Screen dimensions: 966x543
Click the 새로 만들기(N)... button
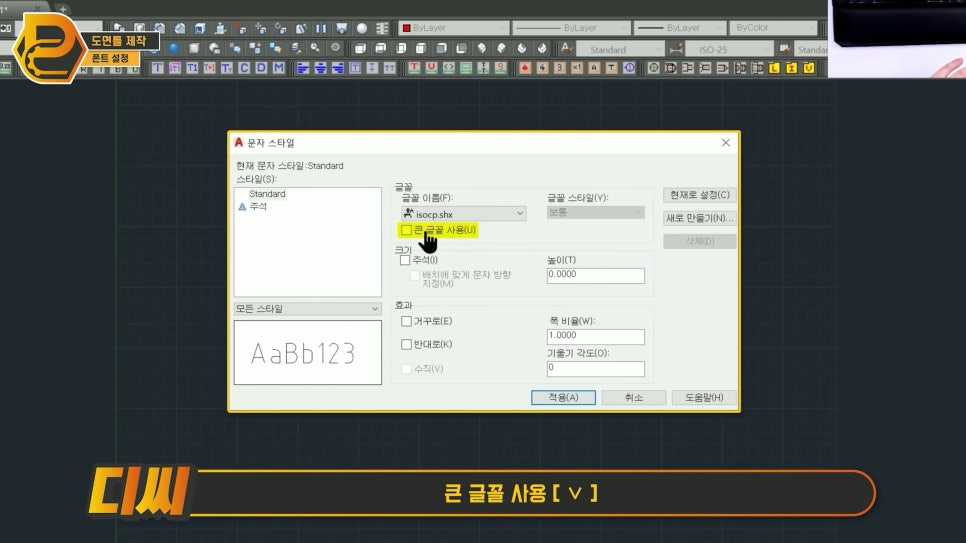[x=699, y=218]
